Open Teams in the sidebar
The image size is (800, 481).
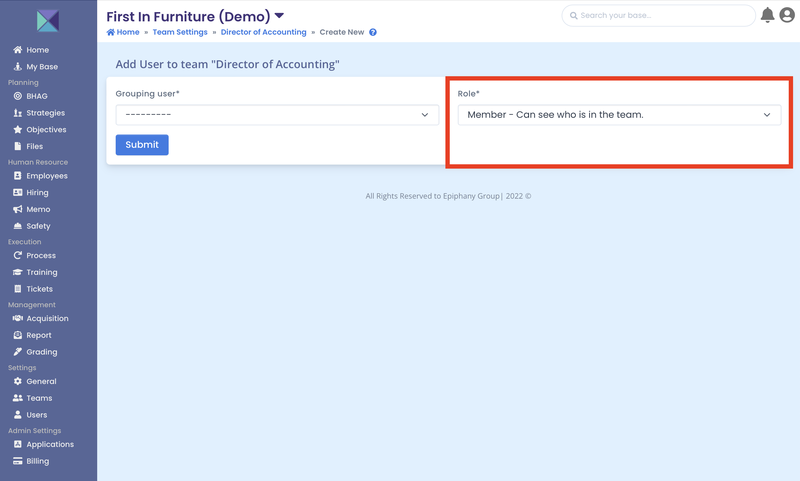point(39,398)
